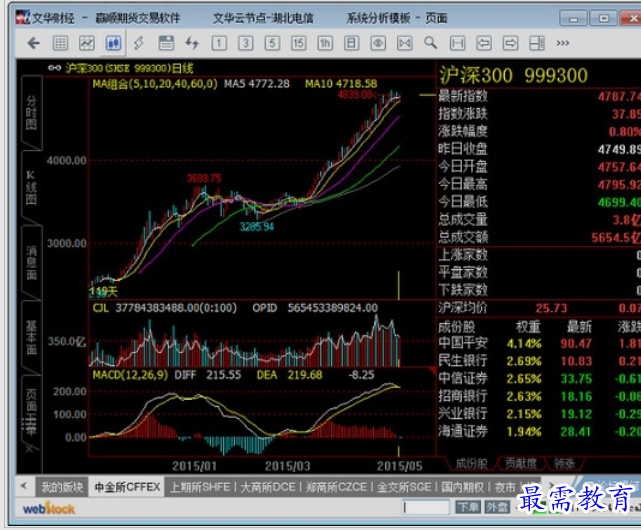This screenshot has width=641, height=530.
Task: Select the 领涨 panel tab
Action: pyautogui.click(x=564, y=464)
